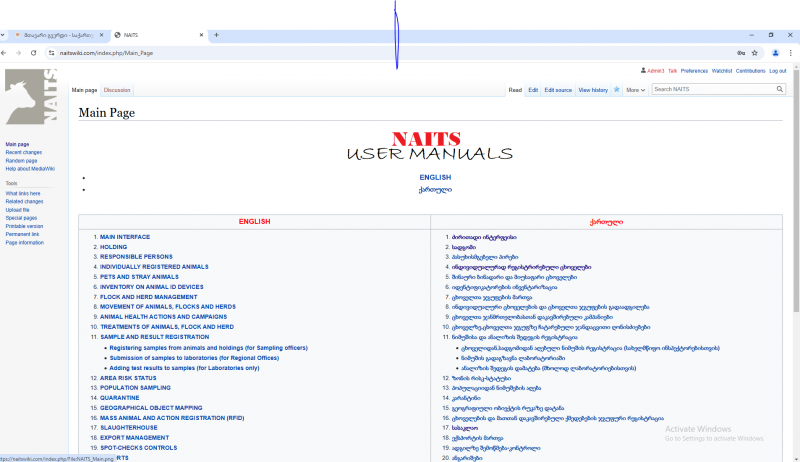Click the browser forward arrow

pos(18,53)
